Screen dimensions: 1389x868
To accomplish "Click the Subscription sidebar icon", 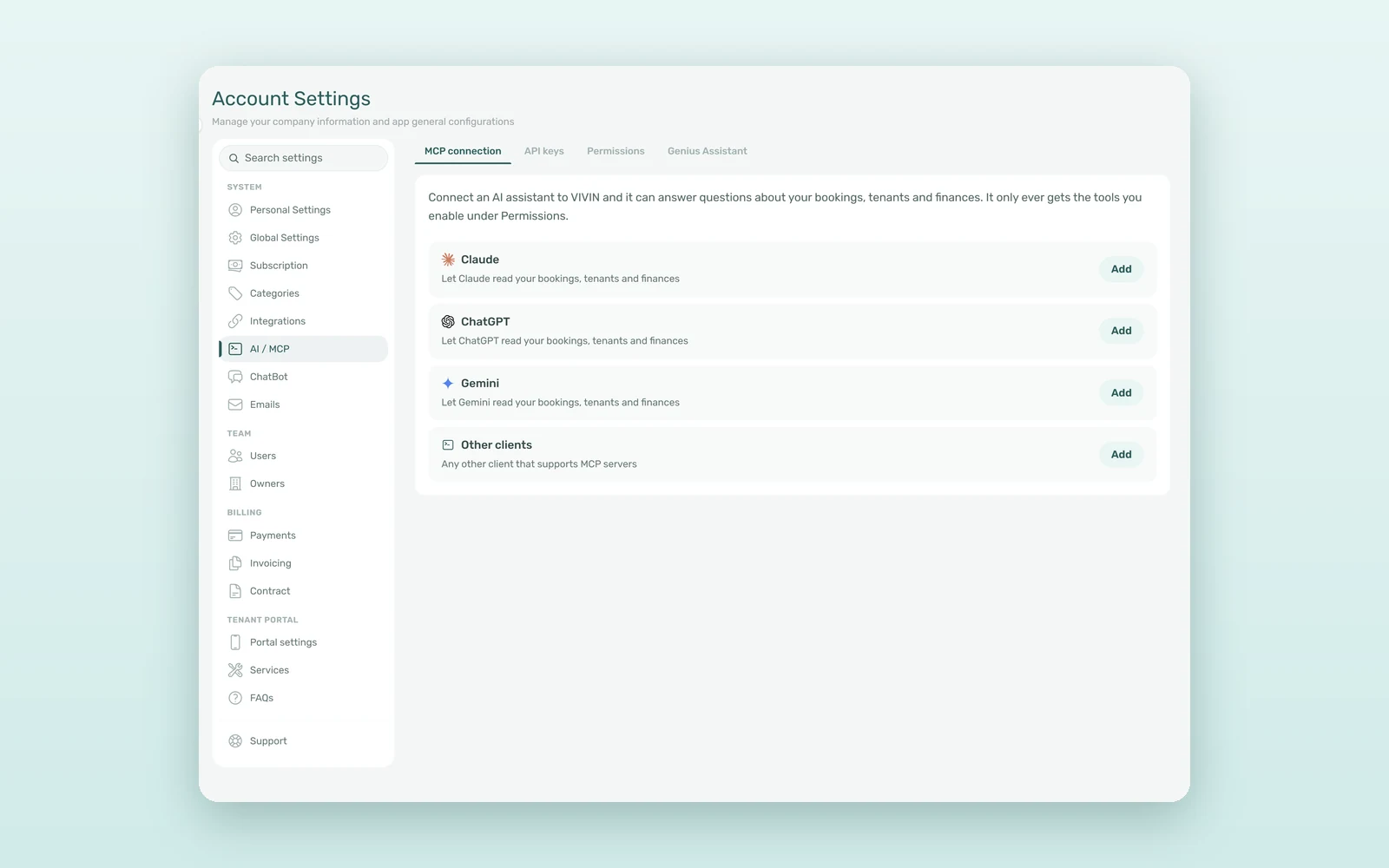I will click(x=235, y=266).
